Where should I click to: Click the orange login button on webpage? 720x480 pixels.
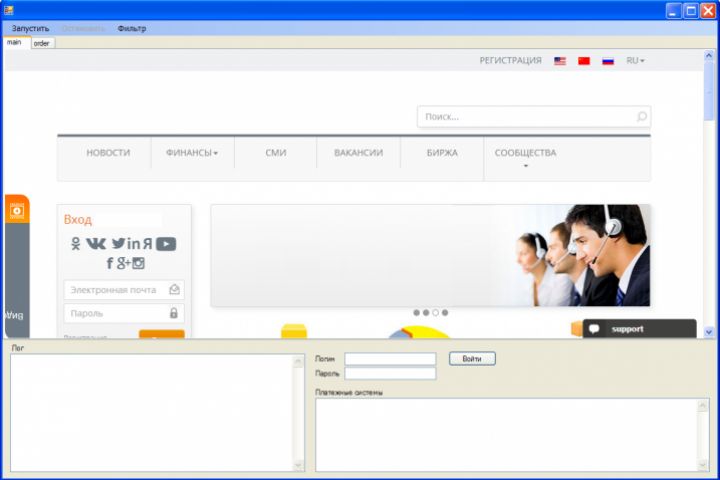coord(162,334)
